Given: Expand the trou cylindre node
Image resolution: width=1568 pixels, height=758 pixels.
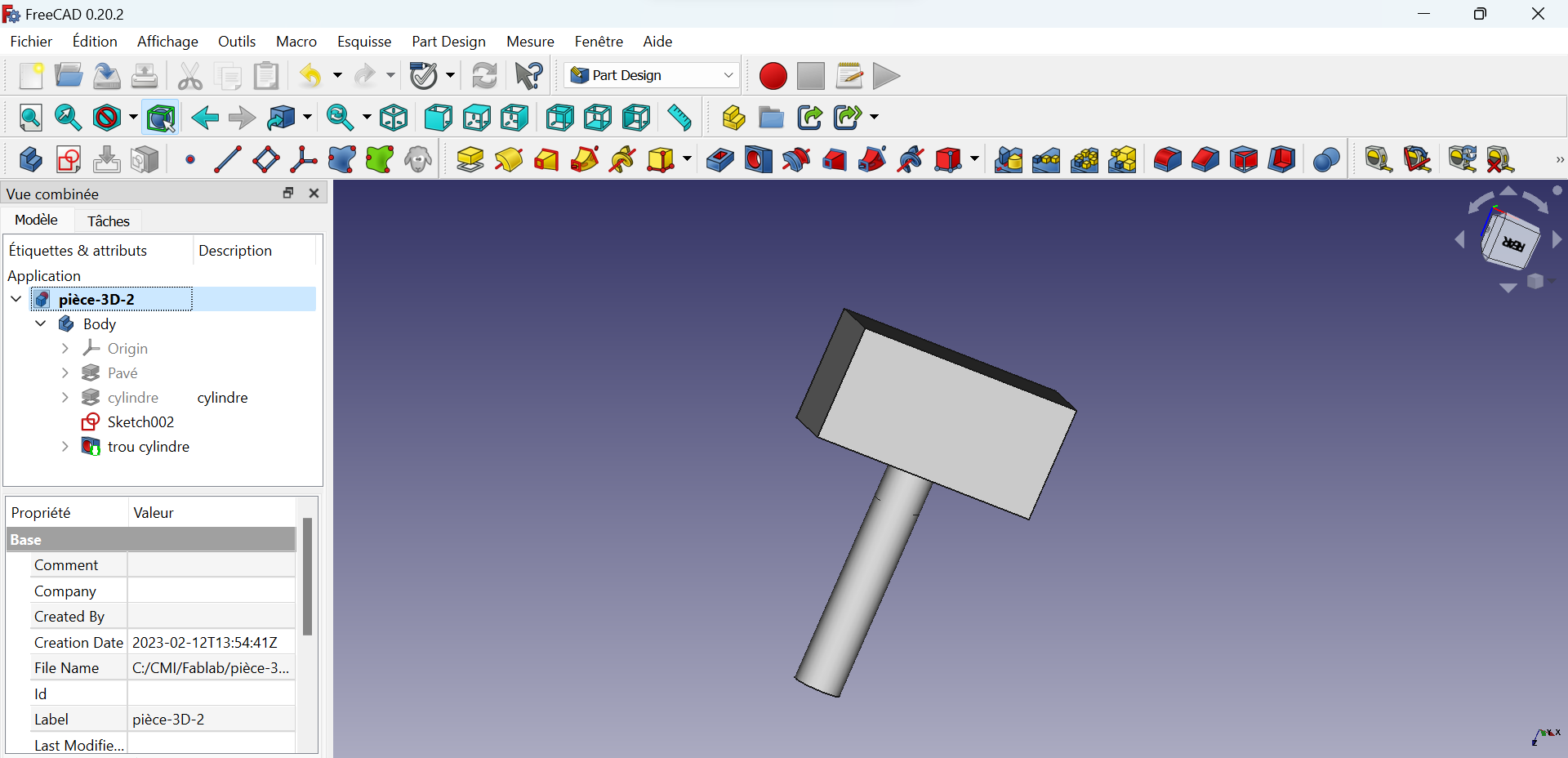Looking at the screenshot, I should pos(65,446).
